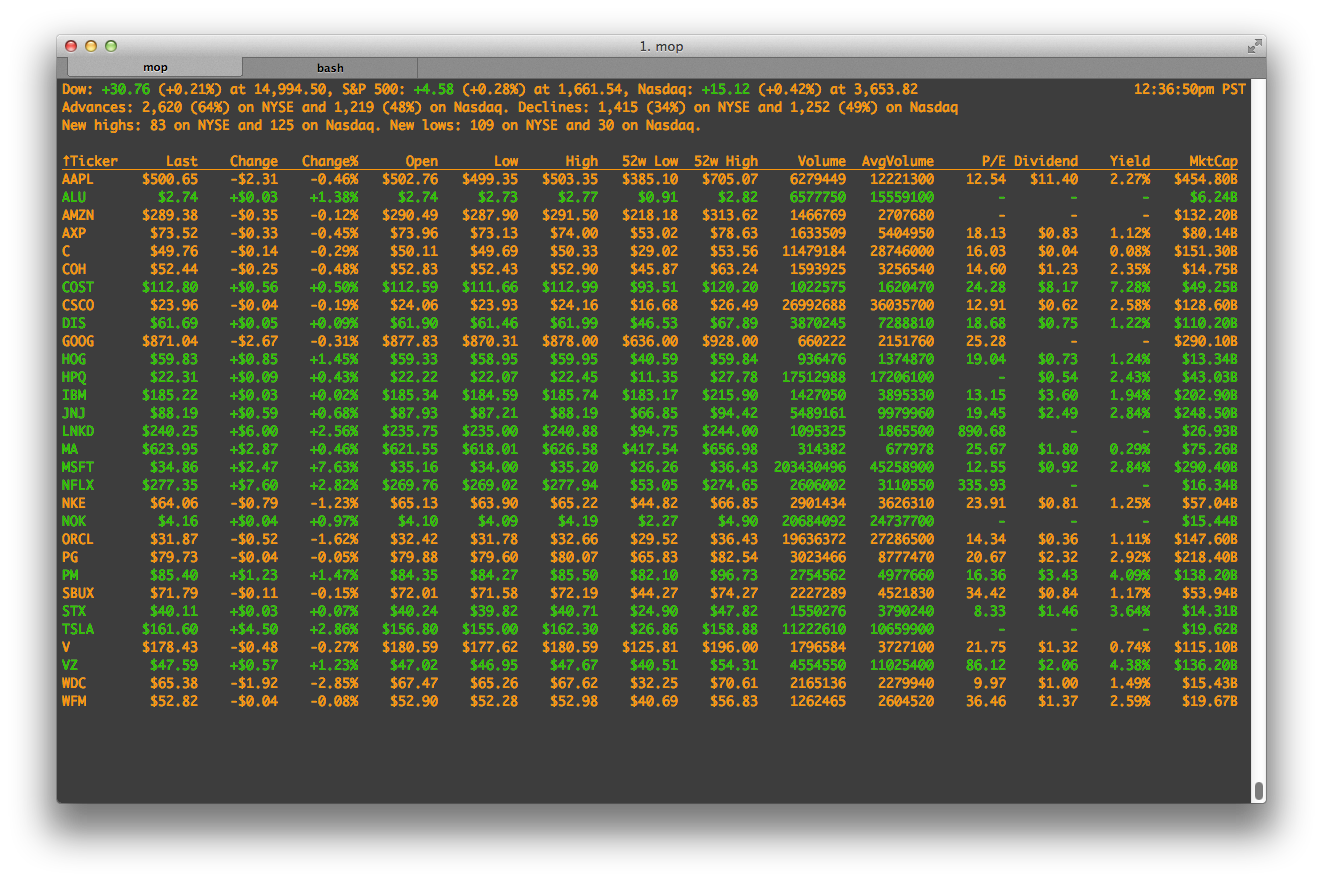
Task: Click the 52w High column header
Action: [726, 161]
